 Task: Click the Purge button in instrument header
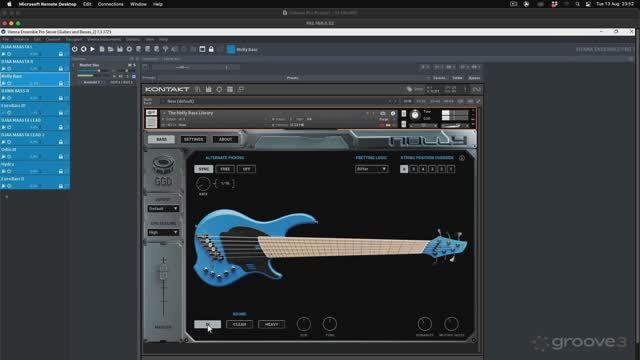click(x=383, y=119)
